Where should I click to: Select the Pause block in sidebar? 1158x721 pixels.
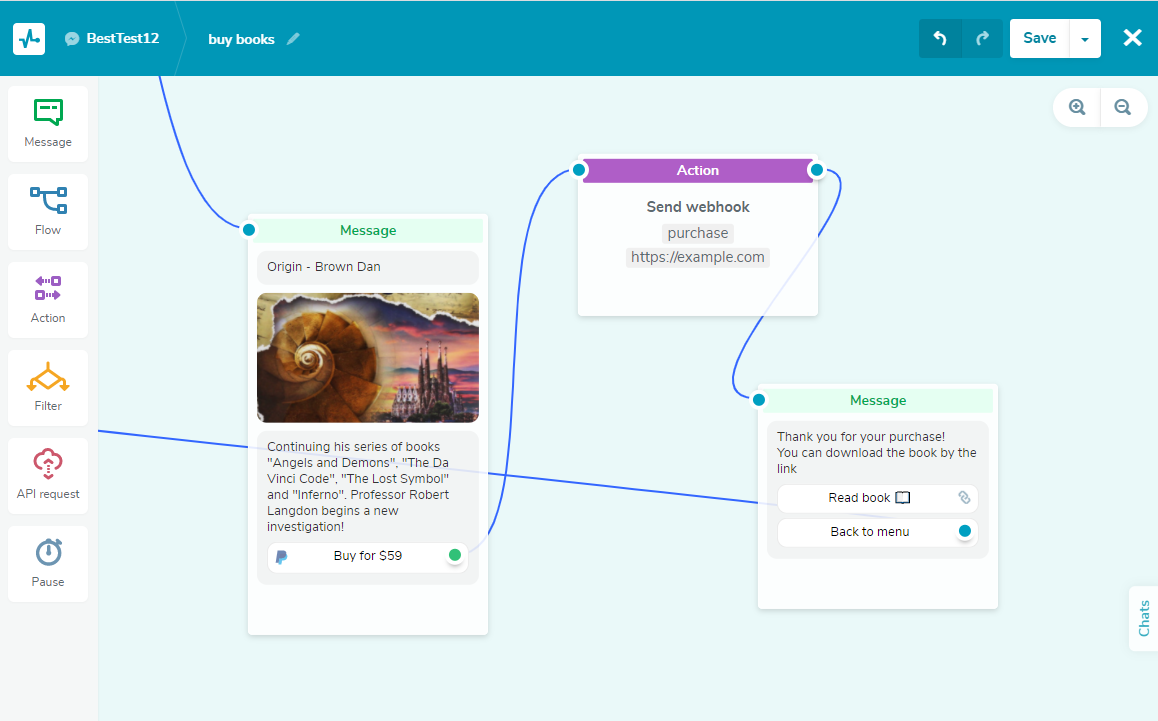(48, 564)
